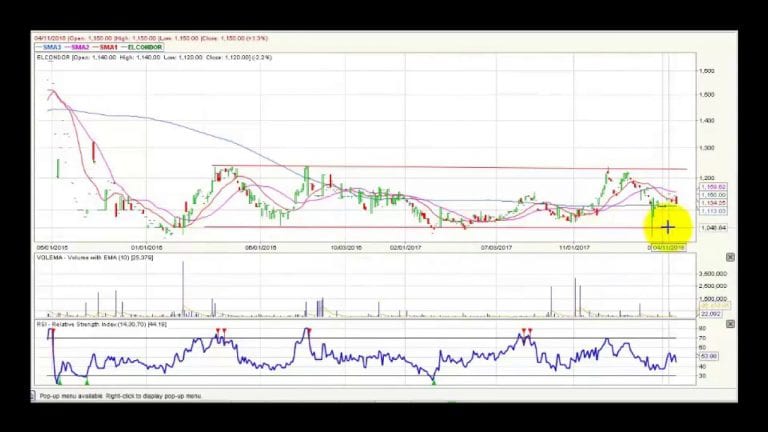Toggle the SMA3 legend entry
Viewport: 768px width, 432px height.
tap(48, 48)
